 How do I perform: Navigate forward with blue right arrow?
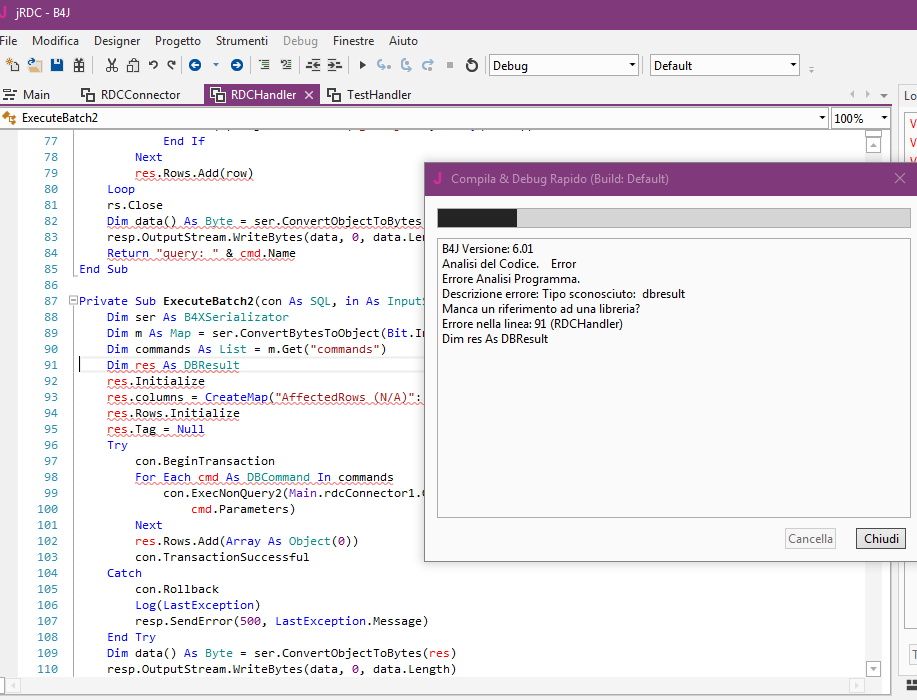237,66
